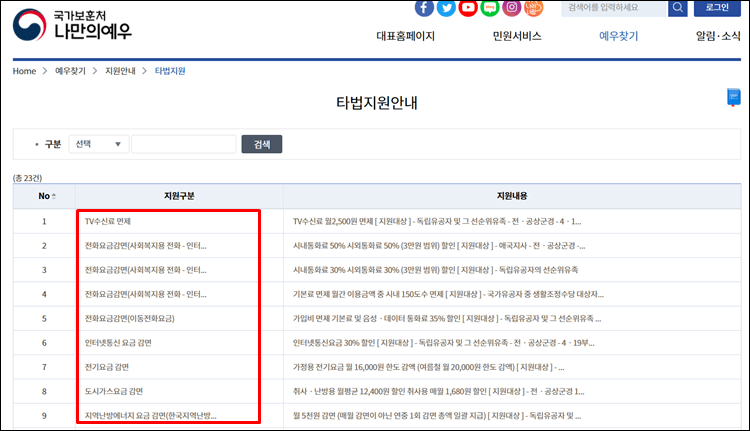Click the 시내통화료 50% description text

coord(439,246)
